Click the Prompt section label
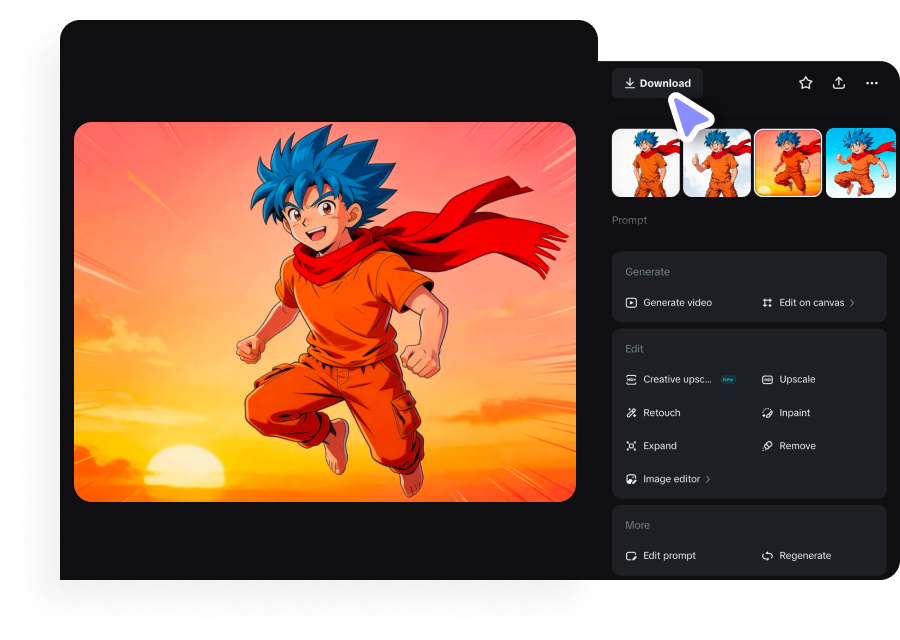 (x=629, y=220)
